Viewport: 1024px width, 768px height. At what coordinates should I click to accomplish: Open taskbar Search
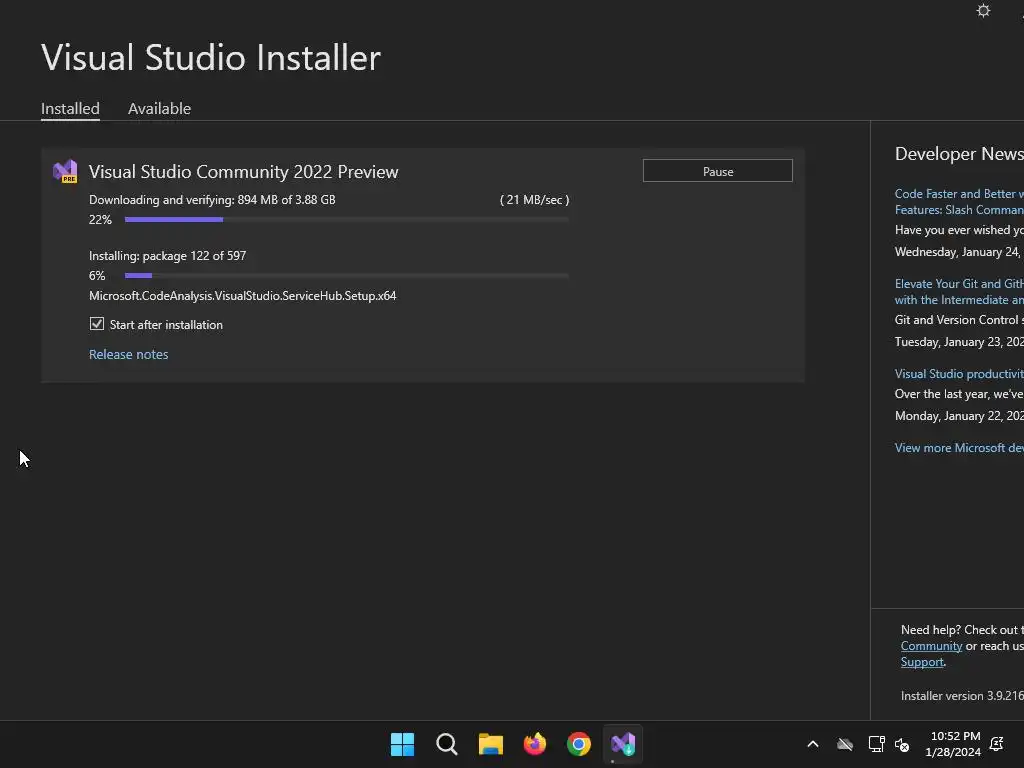447,744
